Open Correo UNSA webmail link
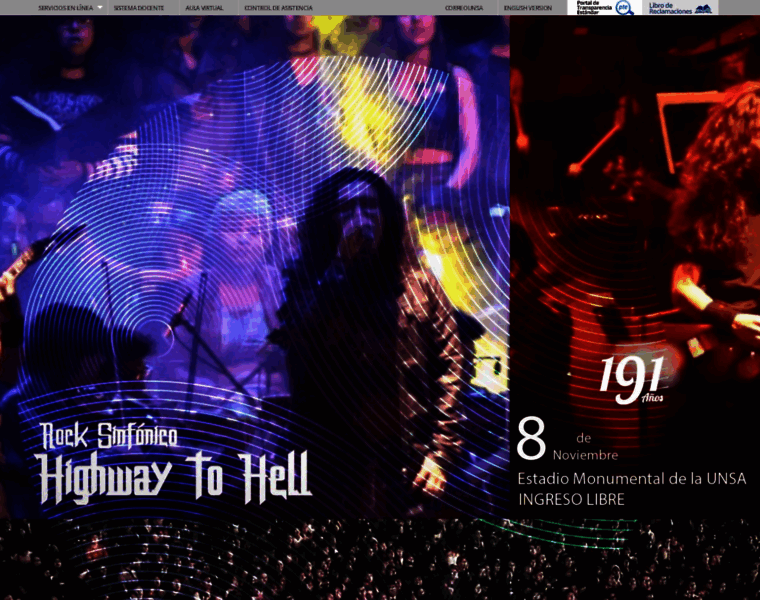 [x=464, y=8]
